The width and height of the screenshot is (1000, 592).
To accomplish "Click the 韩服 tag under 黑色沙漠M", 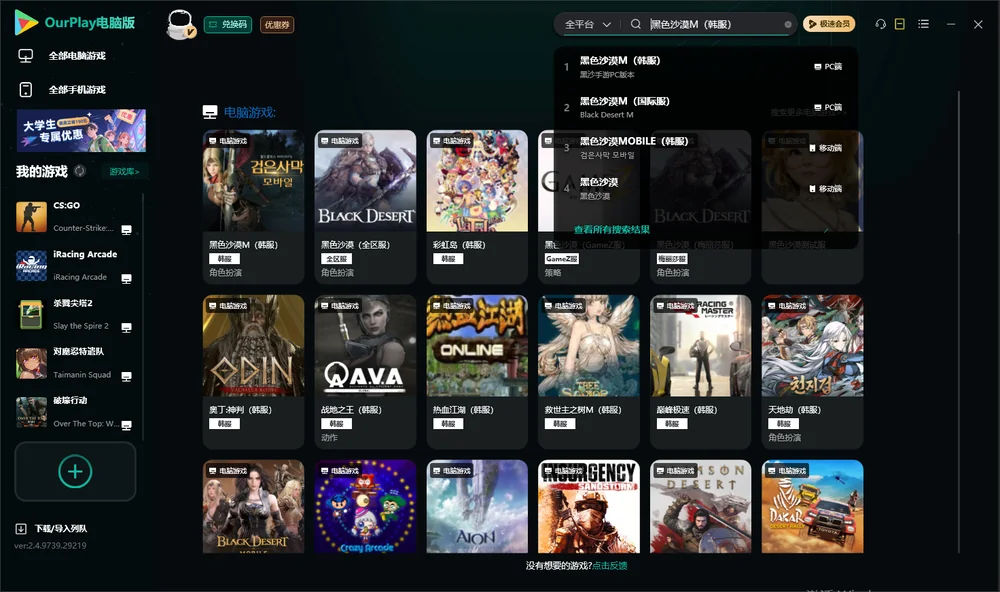I will click(x=224, y=259).
